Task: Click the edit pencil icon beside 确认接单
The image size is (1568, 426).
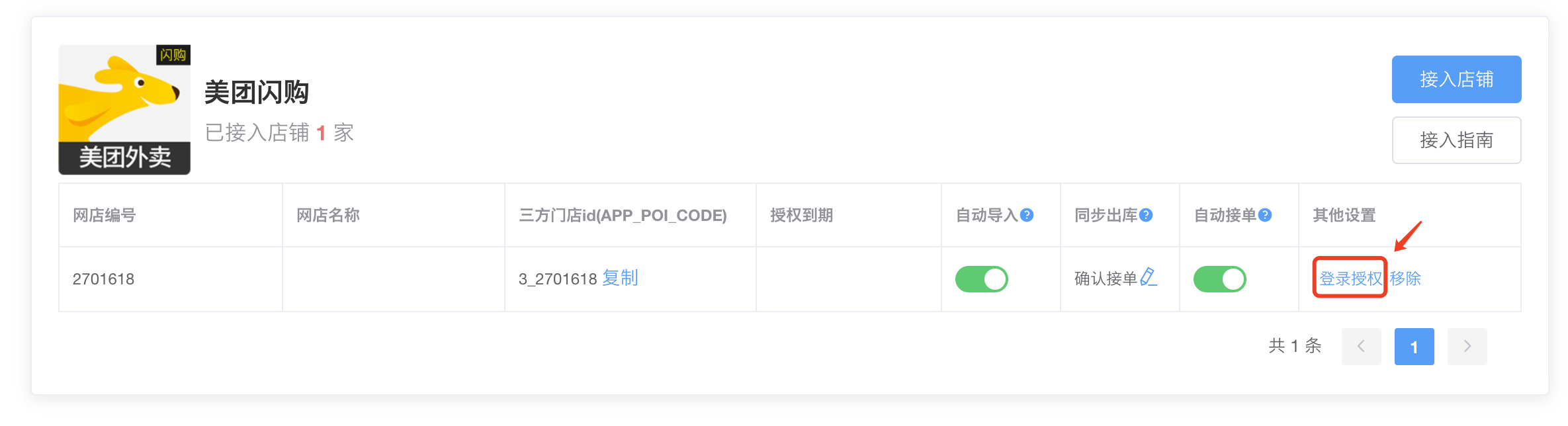Action: [1149, 277]
